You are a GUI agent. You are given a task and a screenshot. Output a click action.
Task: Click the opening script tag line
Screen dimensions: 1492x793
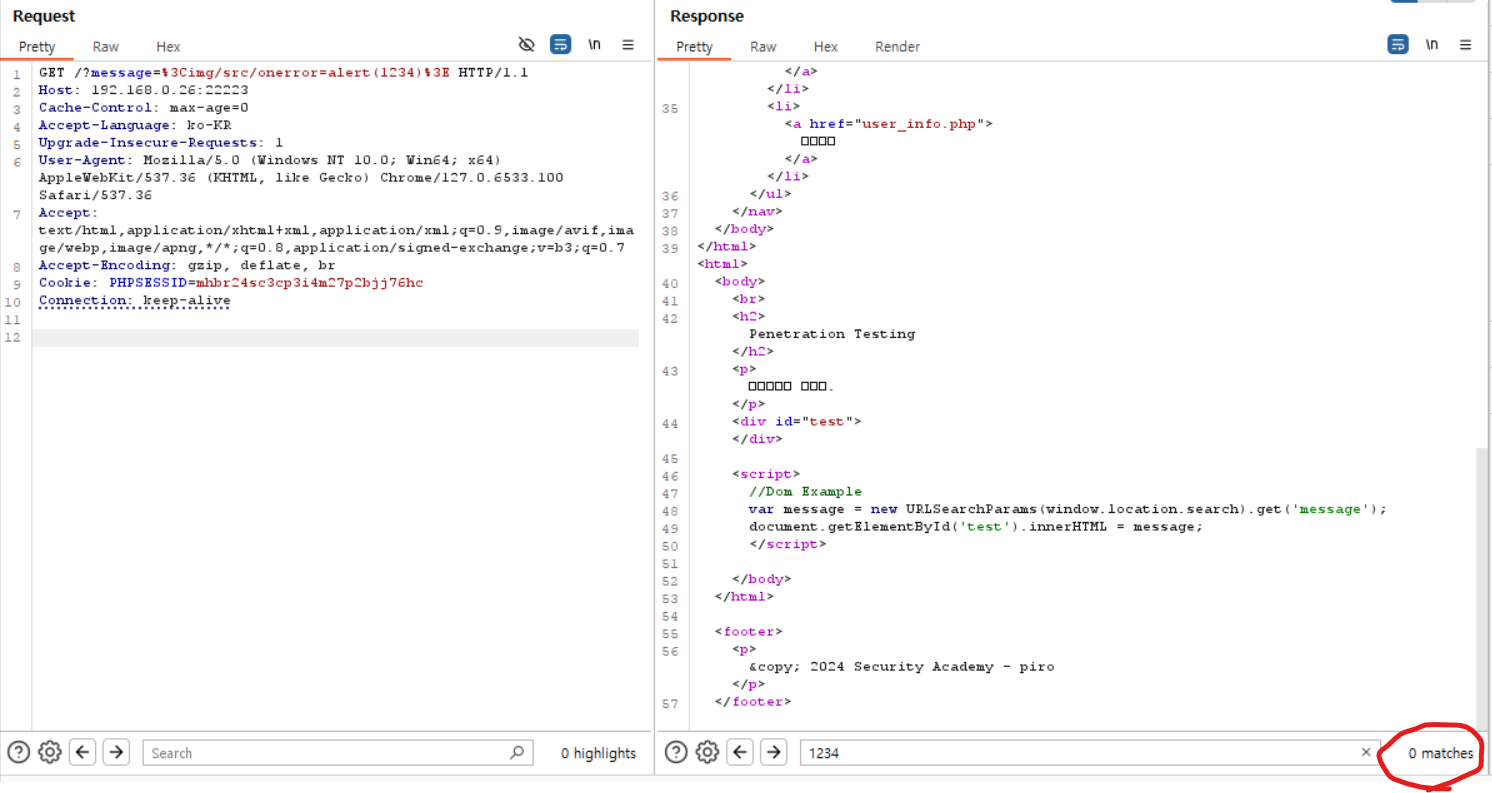coord(766,474)
